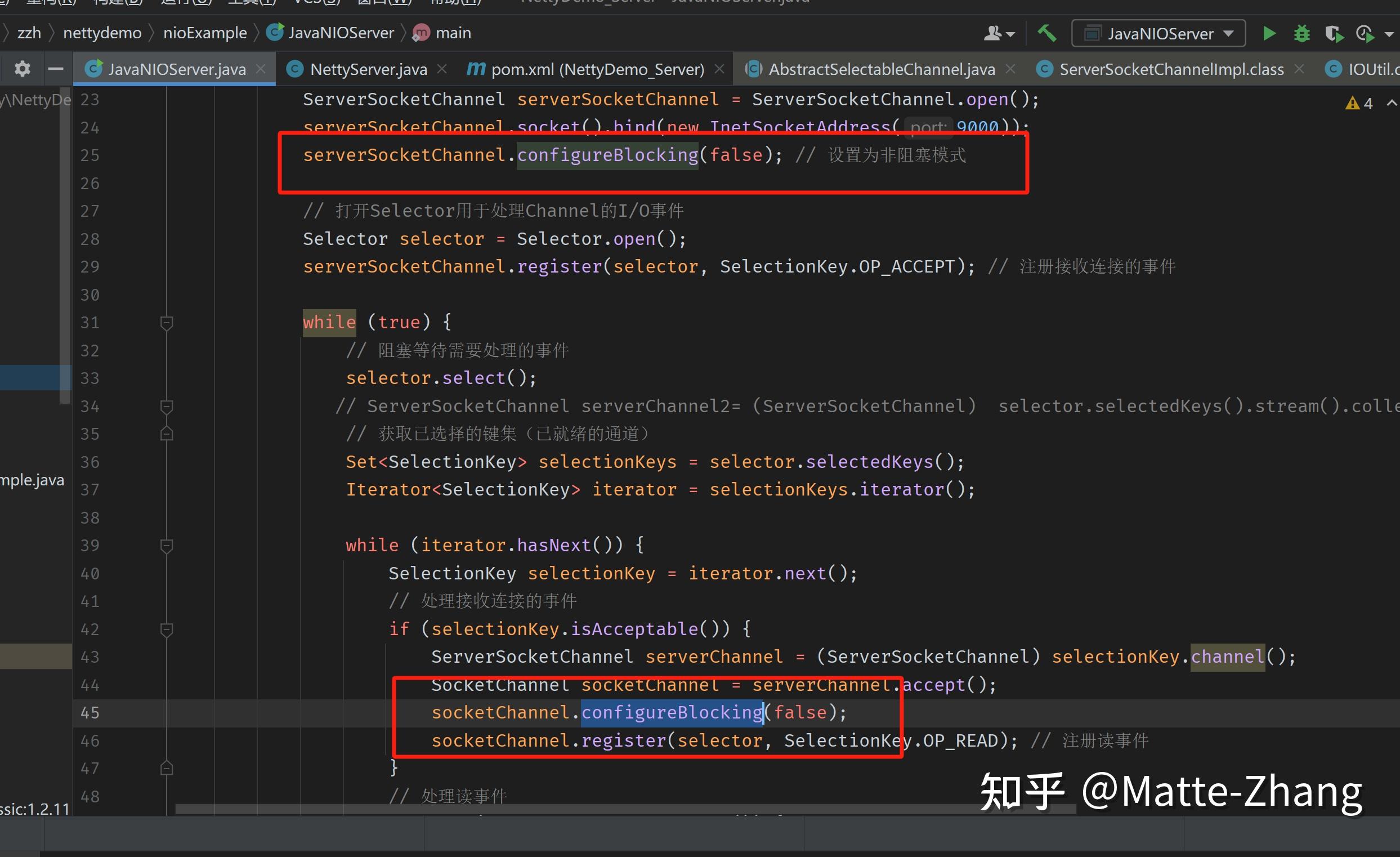Toggle fold marker at line 35

167,434
